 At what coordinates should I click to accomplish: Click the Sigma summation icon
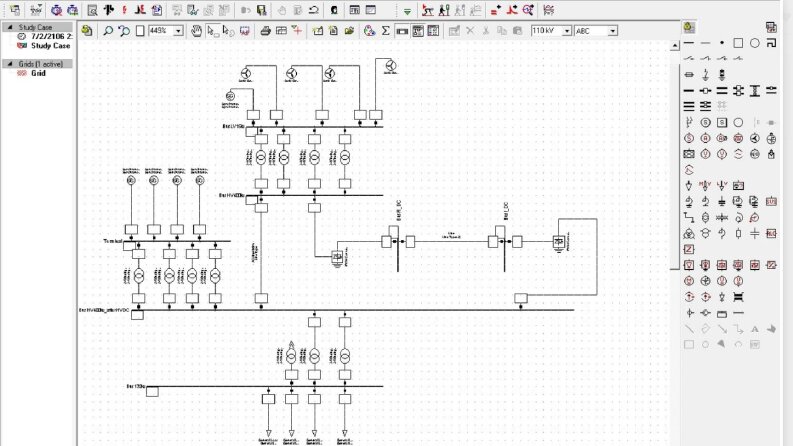coord(385,31)
